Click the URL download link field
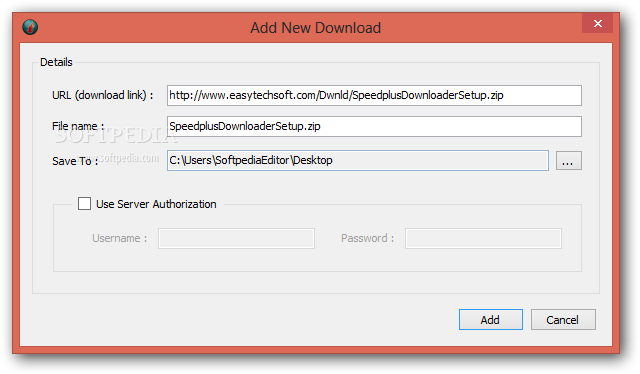640x374 pixels. pyautogui.click(x=374, y=95)
